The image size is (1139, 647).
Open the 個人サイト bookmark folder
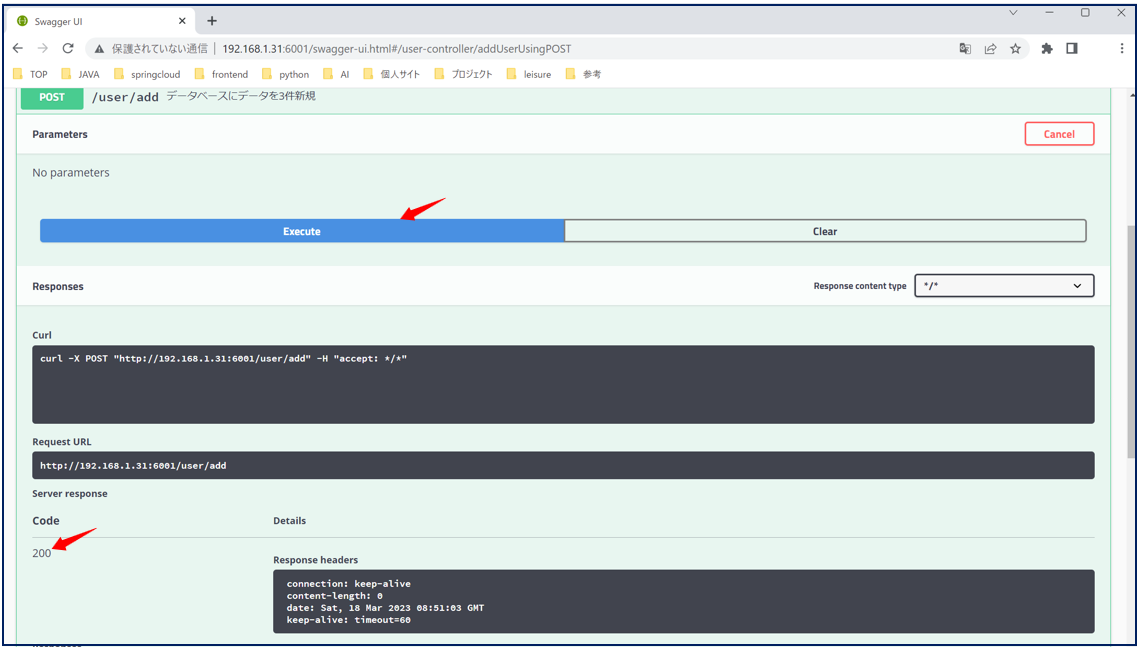click(x=392, y=74)
